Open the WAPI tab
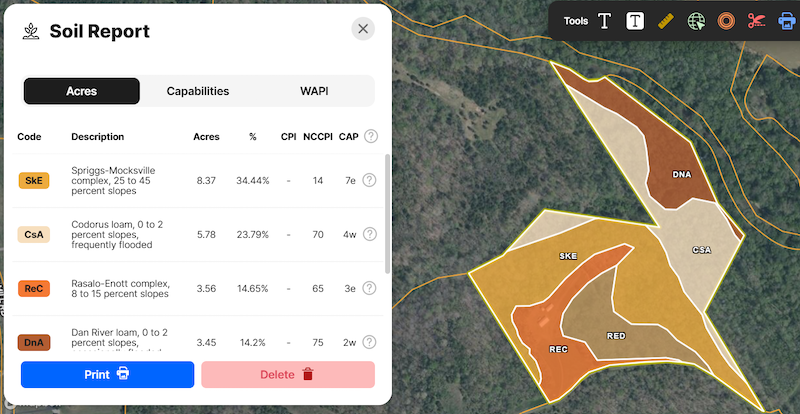 click(x=314, y=91)
